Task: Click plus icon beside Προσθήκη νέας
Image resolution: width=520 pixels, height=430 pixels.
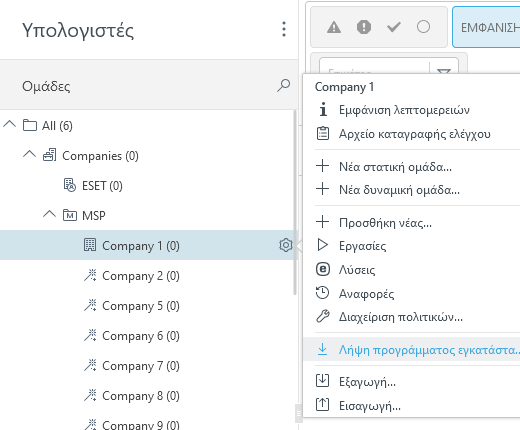Action: [x=322, y=222]
